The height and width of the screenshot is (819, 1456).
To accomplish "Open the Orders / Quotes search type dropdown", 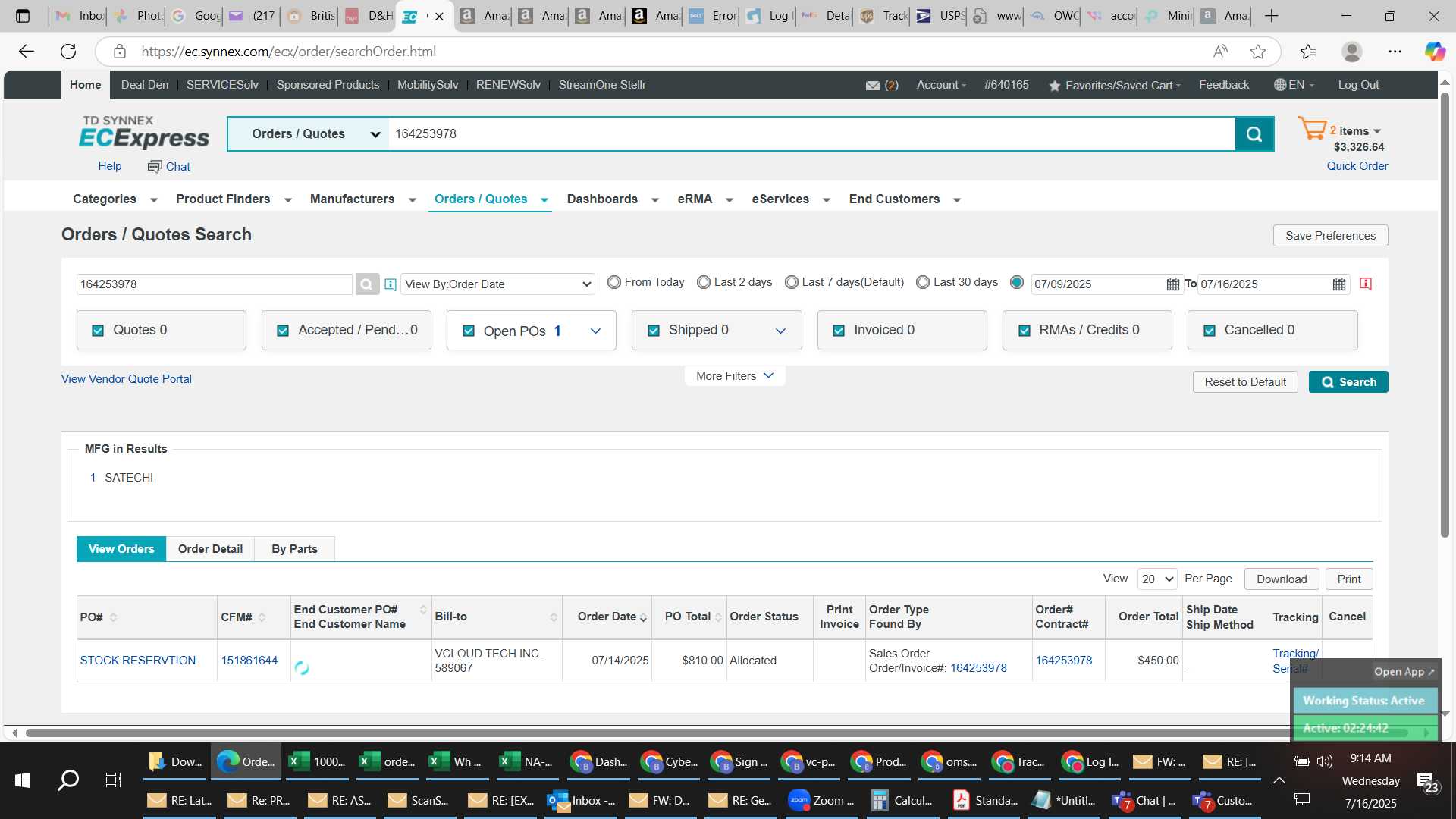I will (x=309, y=134).
